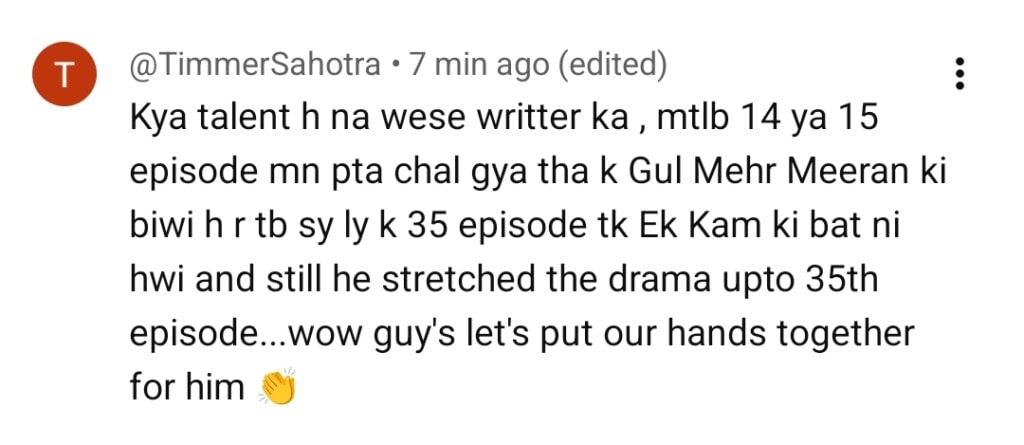Open @TimmerSahotra's channel from username
The width and height of the screenshot is (1024, 445).
pyautogui.click(x=255, y=65)
